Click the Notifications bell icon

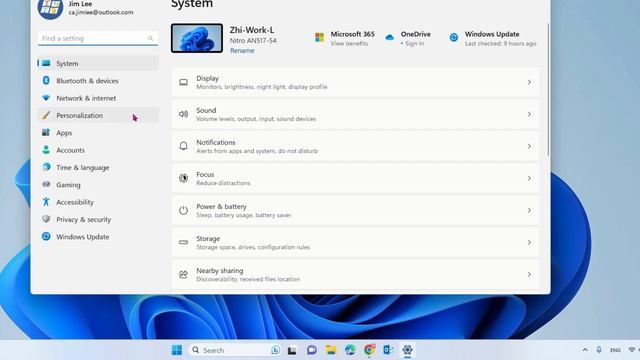pyautogui.click(x=183, y=146)
